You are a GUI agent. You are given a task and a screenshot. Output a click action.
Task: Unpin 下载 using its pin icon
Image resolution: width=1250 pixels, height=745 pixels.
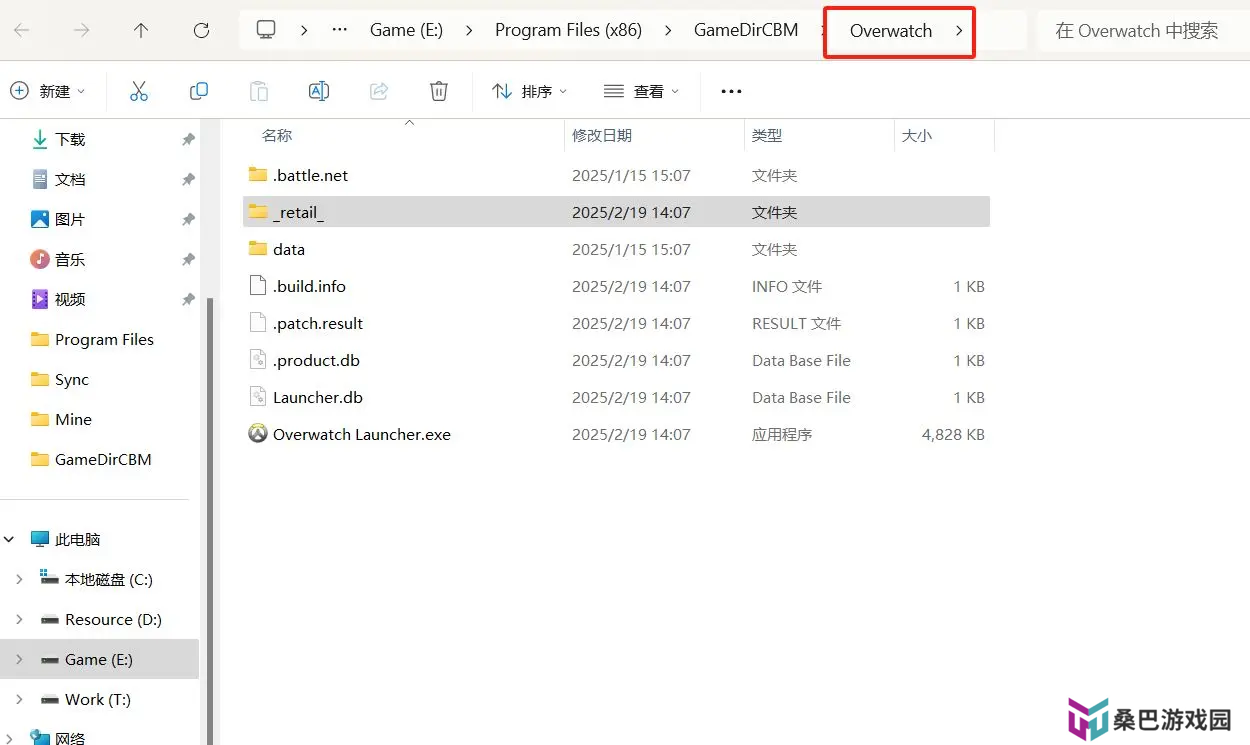point(188,140)
